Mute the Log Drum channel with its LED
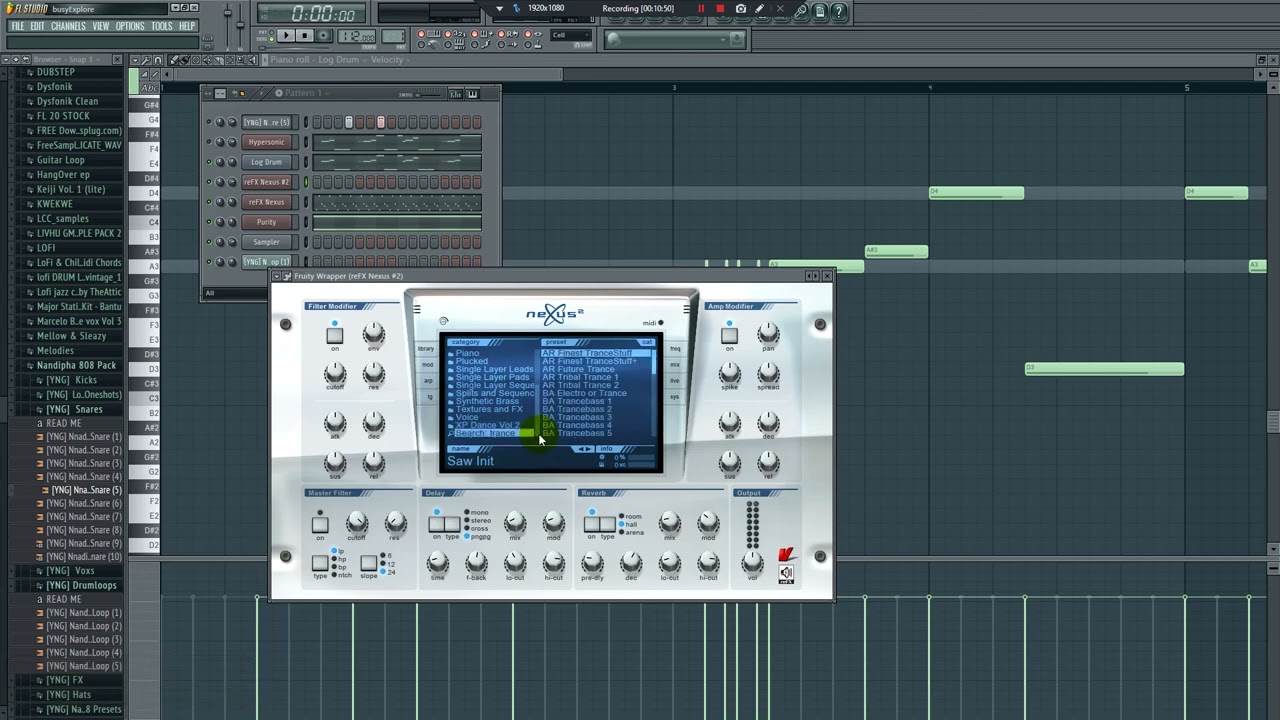The image size is (1280, 720). (209, 162)
